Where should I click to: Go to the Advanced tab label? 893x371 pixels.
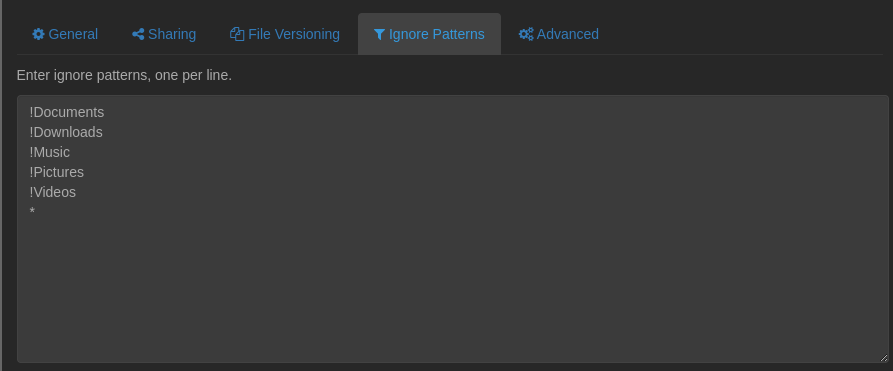click(568, 34)
